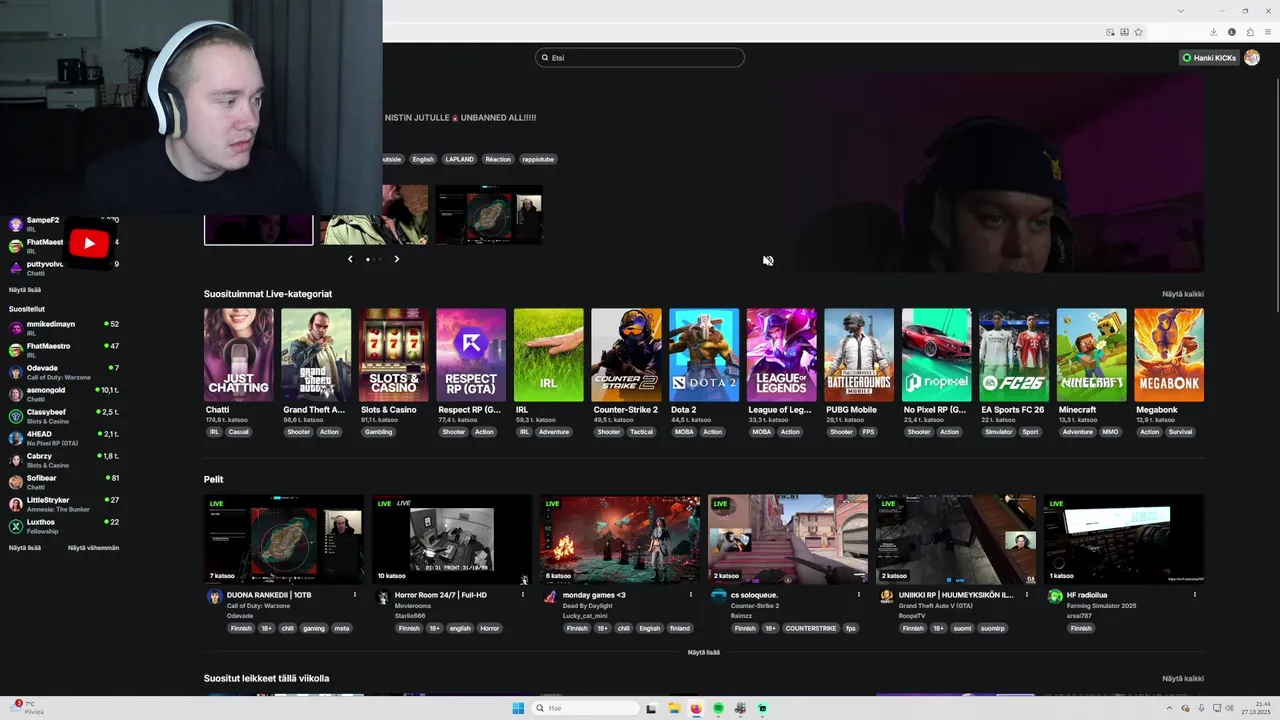1280x720 pixels.
Task: Open Starlie666 avatar under Horror Room stream
Action: 382,596
